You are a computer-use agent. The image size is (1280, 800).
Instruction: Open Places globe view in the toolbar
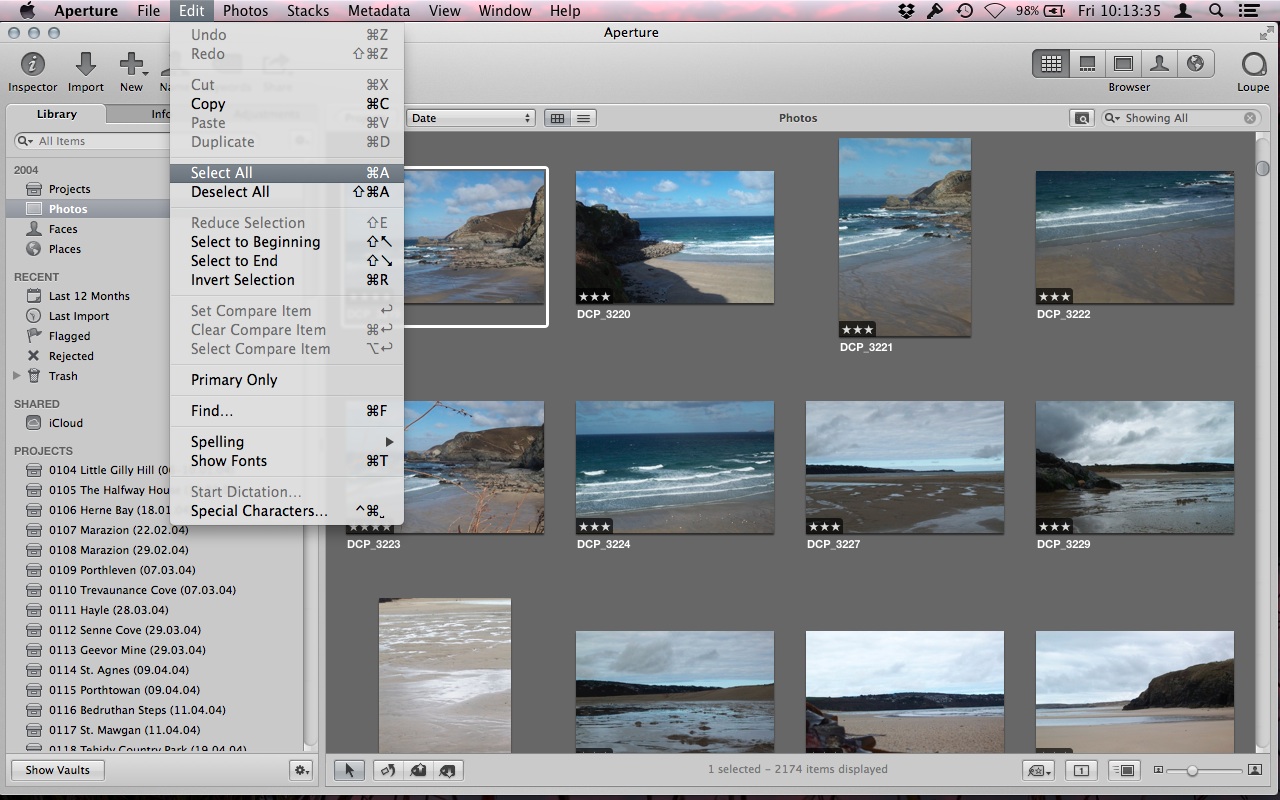point(1195,64)
